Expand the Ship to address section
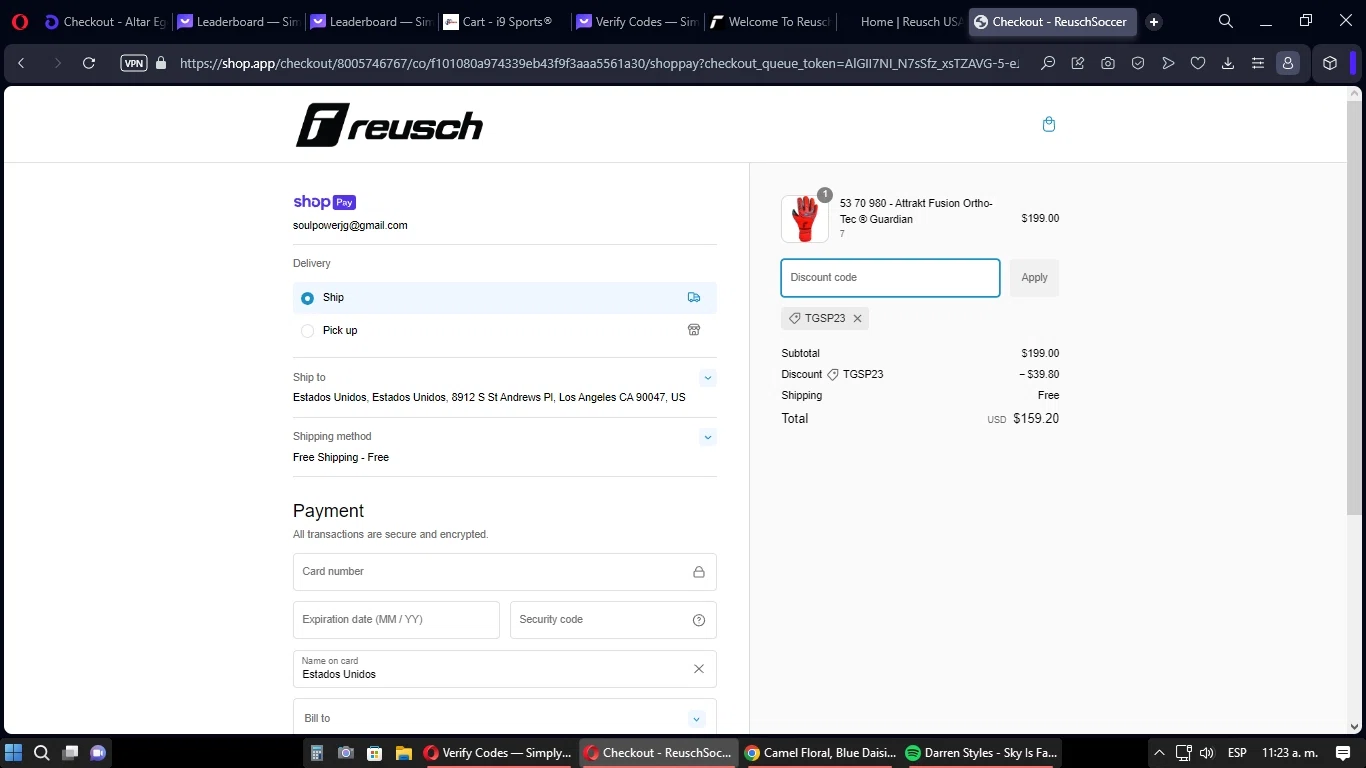This screenshot has width=1366, height=768. click(708, 378)
